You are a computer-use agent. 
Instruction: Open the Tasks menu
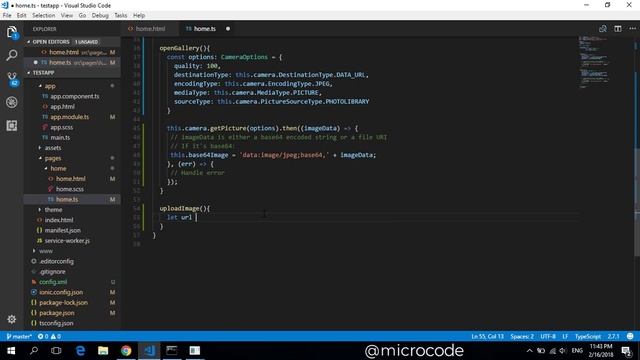[x=120, y=16]
